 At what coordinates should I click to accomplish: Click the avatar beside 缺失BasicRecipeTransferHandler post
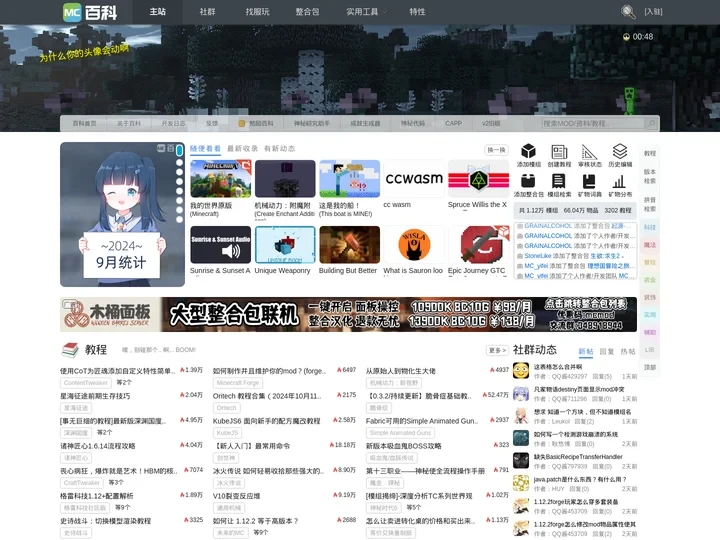point(521,461)
